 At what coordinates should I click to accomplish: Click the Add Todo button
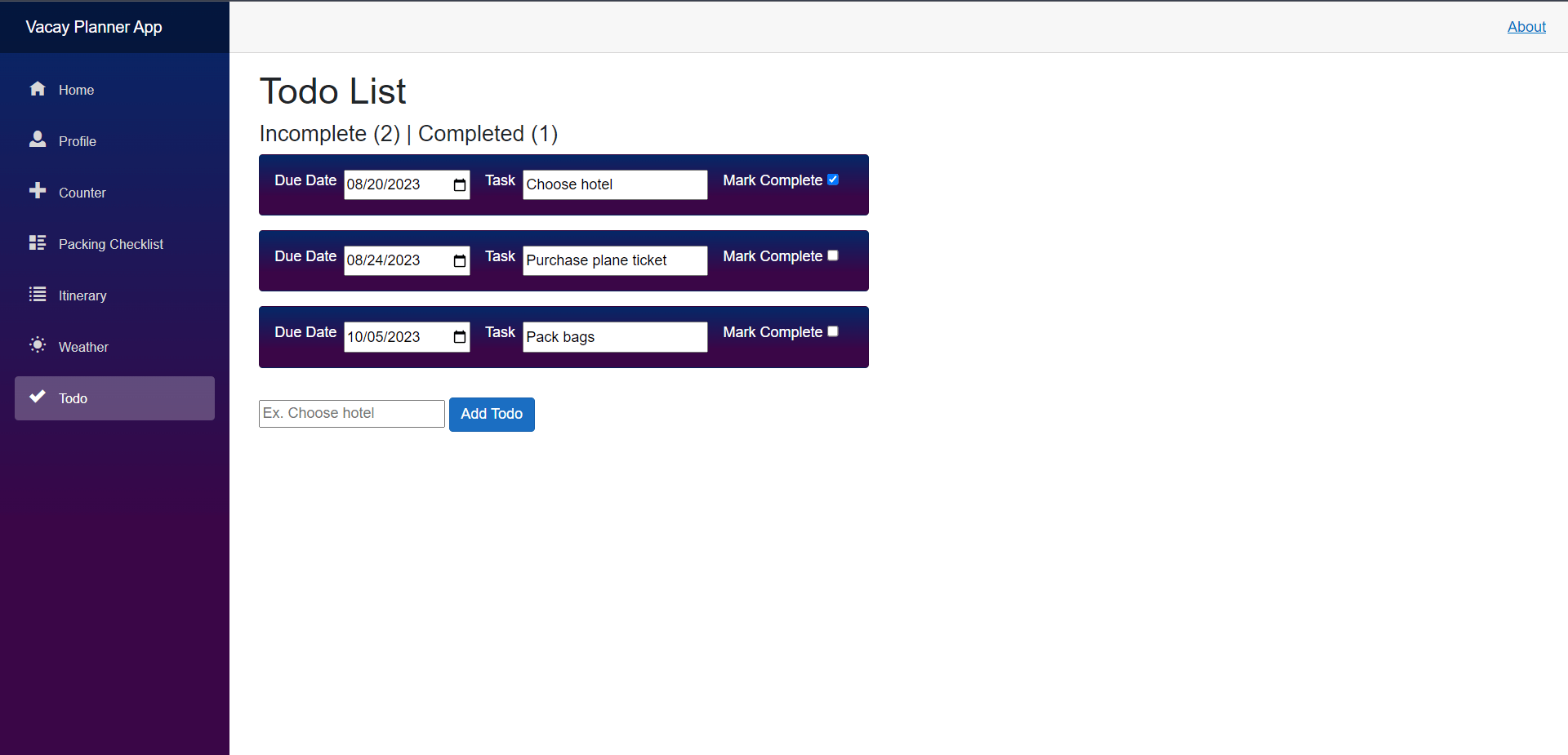(491, 414)
